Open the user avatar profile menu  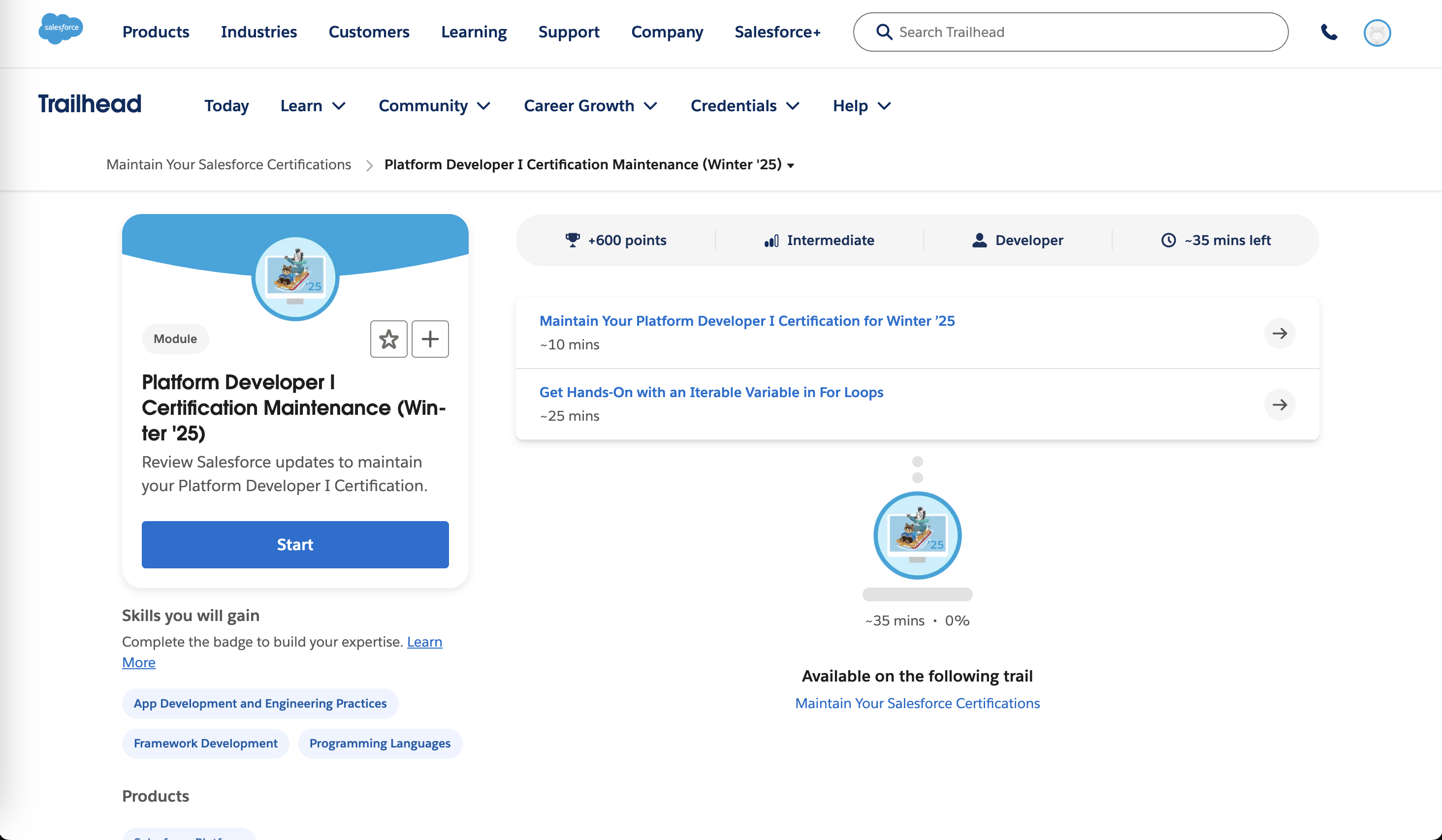click(x=1377, y=32)
